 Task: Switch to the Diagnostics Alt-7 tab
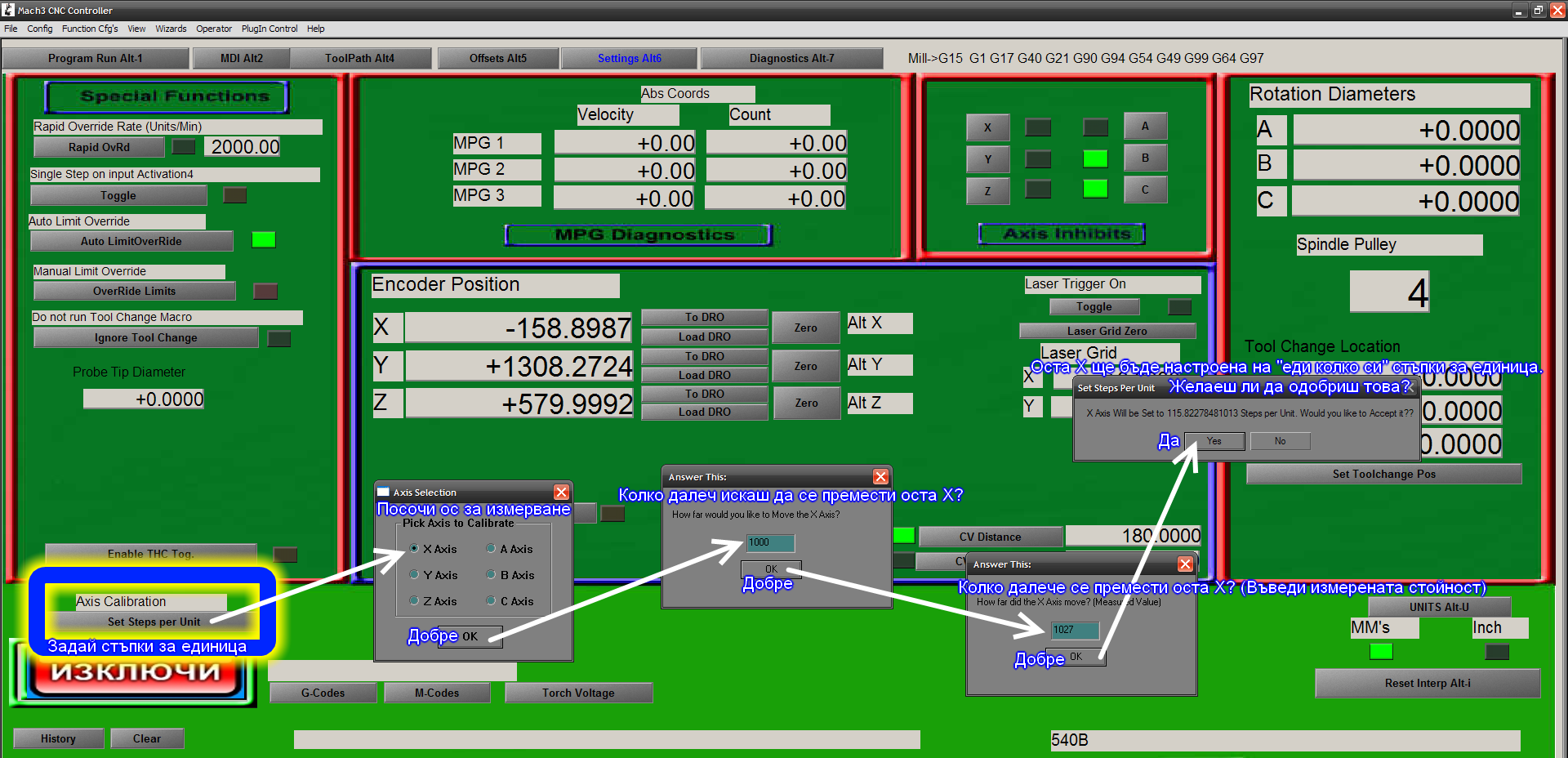(x=791, y=58)
